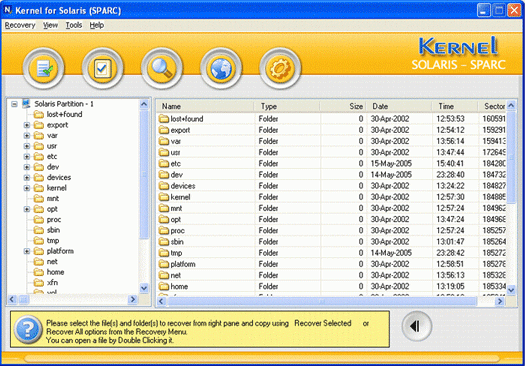Expand the etc folder in tree
Viewport: 525px width, 366px height.
pos(27,157)
